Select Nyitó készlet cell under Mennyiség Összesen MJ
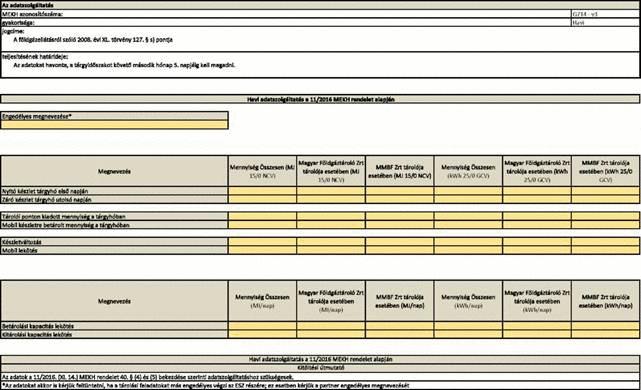Screen dimensions: 641x390 (262, 191)
